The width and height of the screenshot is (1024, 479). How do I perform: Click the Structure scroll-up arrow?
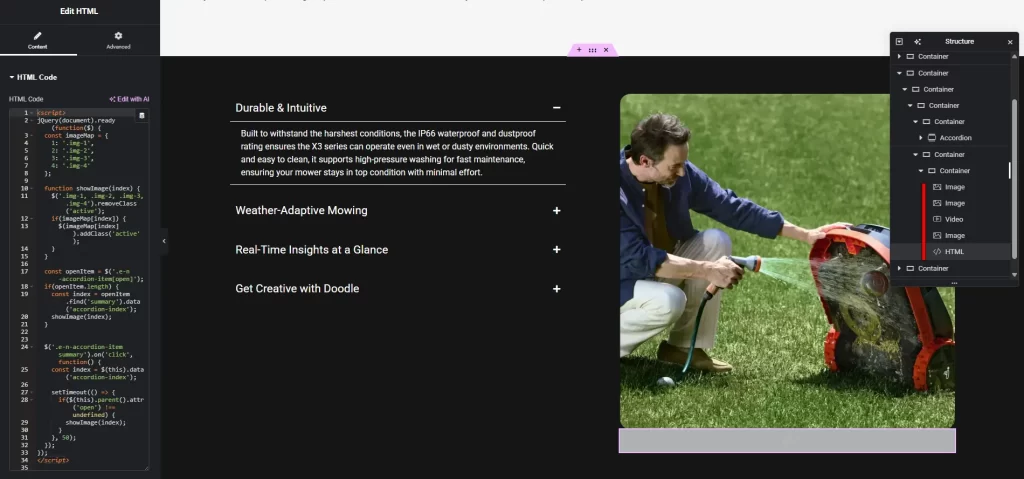click(1014, 55)
